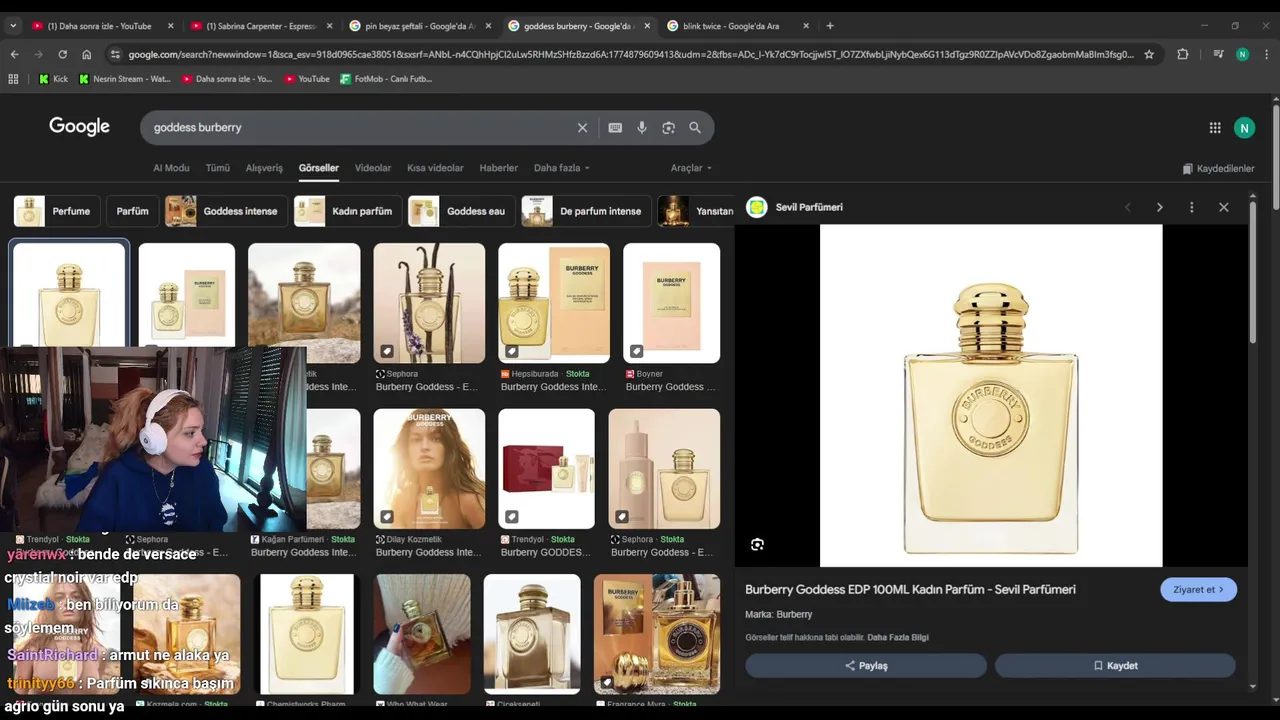1280x720 pixels.
Task: Switch to pin beyaz şeftali tab
Action: click(x=418, y=26)
